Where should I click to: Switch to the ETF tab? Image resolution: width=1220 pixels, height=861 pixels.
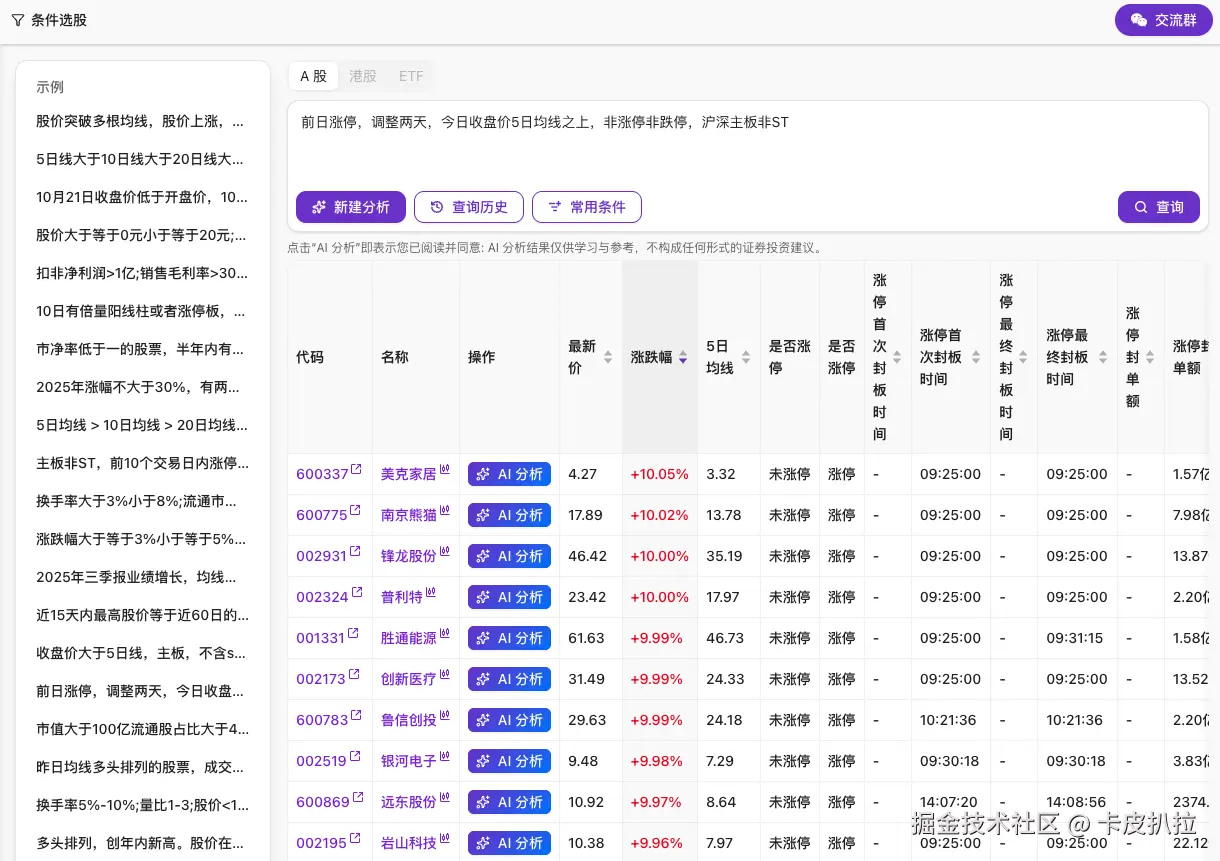(x=410, y=75)
